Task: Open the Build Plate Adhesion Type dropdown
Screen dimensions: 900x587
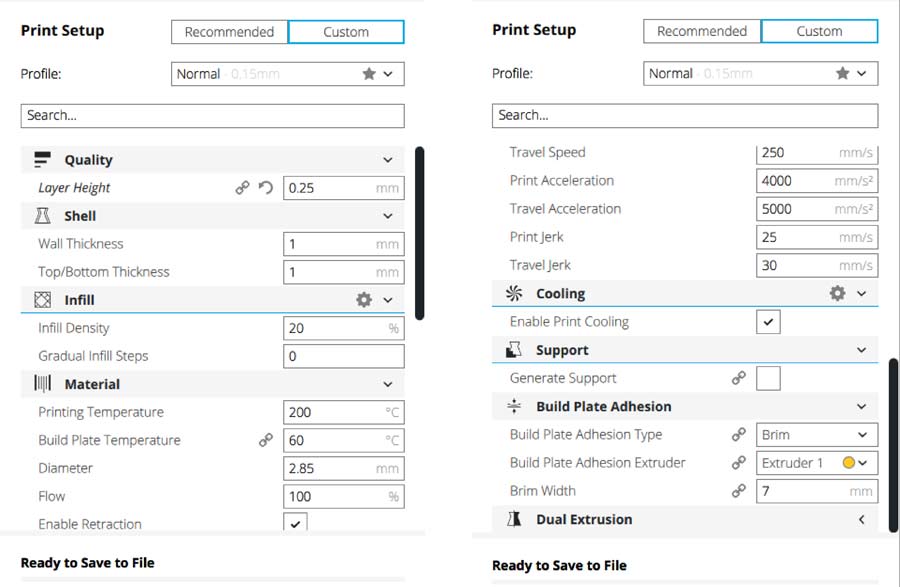Action: click(817, 435)
